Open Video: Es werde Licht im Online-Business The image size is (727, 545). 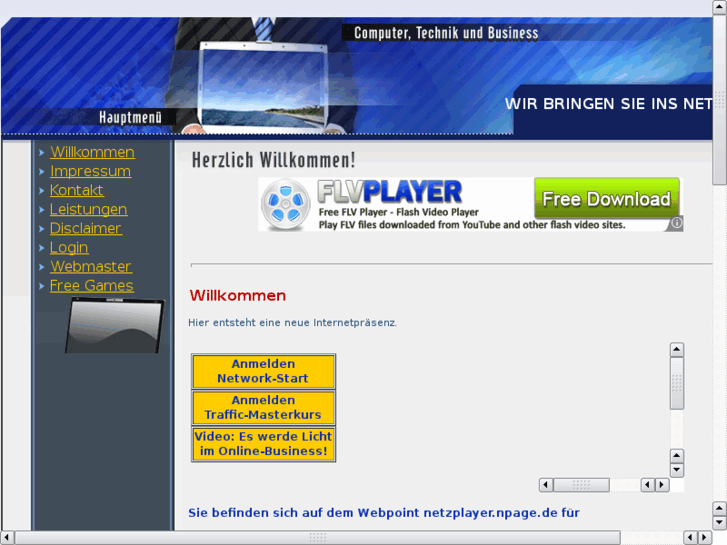(x=263, y=443)
